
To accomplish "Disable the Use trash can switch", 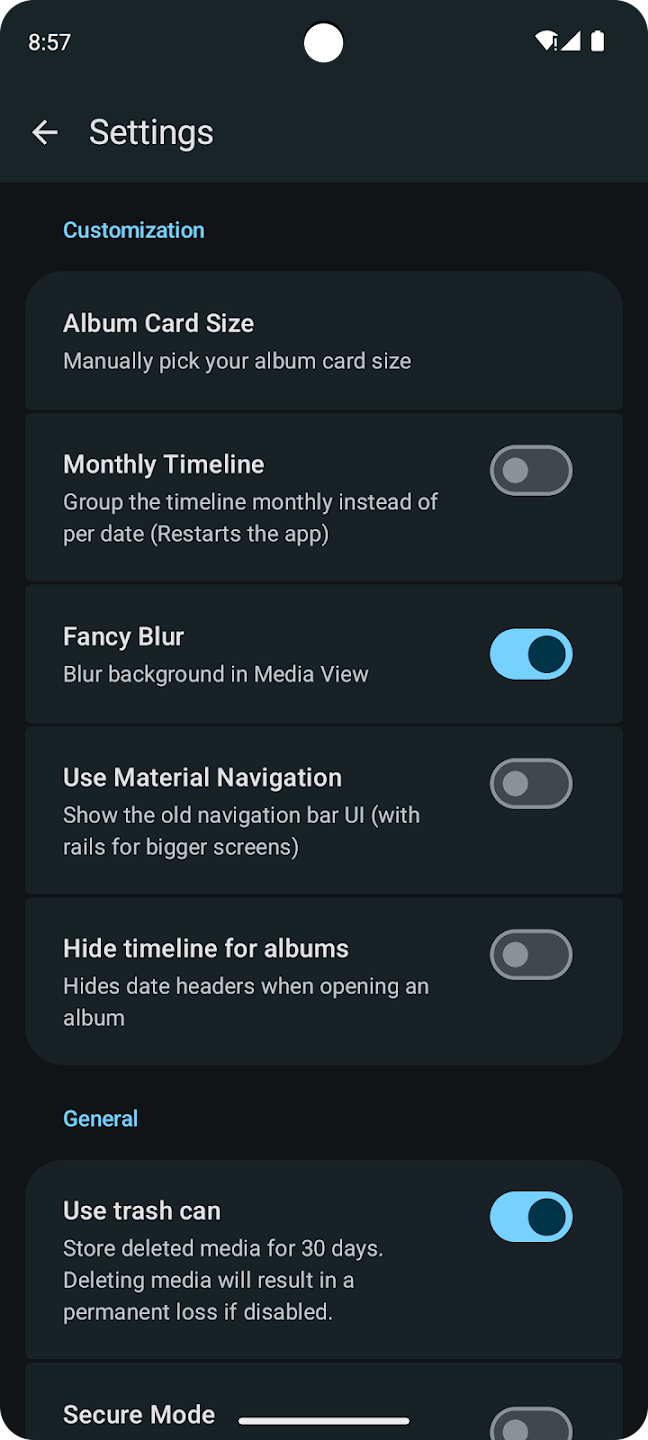I will [531, 1217].
